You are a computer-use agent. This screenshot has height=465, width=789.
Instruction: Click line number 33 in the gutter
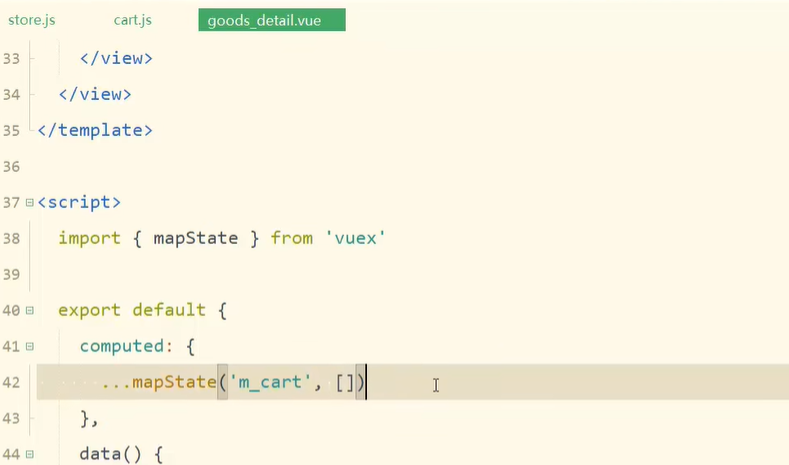(11, 59)
